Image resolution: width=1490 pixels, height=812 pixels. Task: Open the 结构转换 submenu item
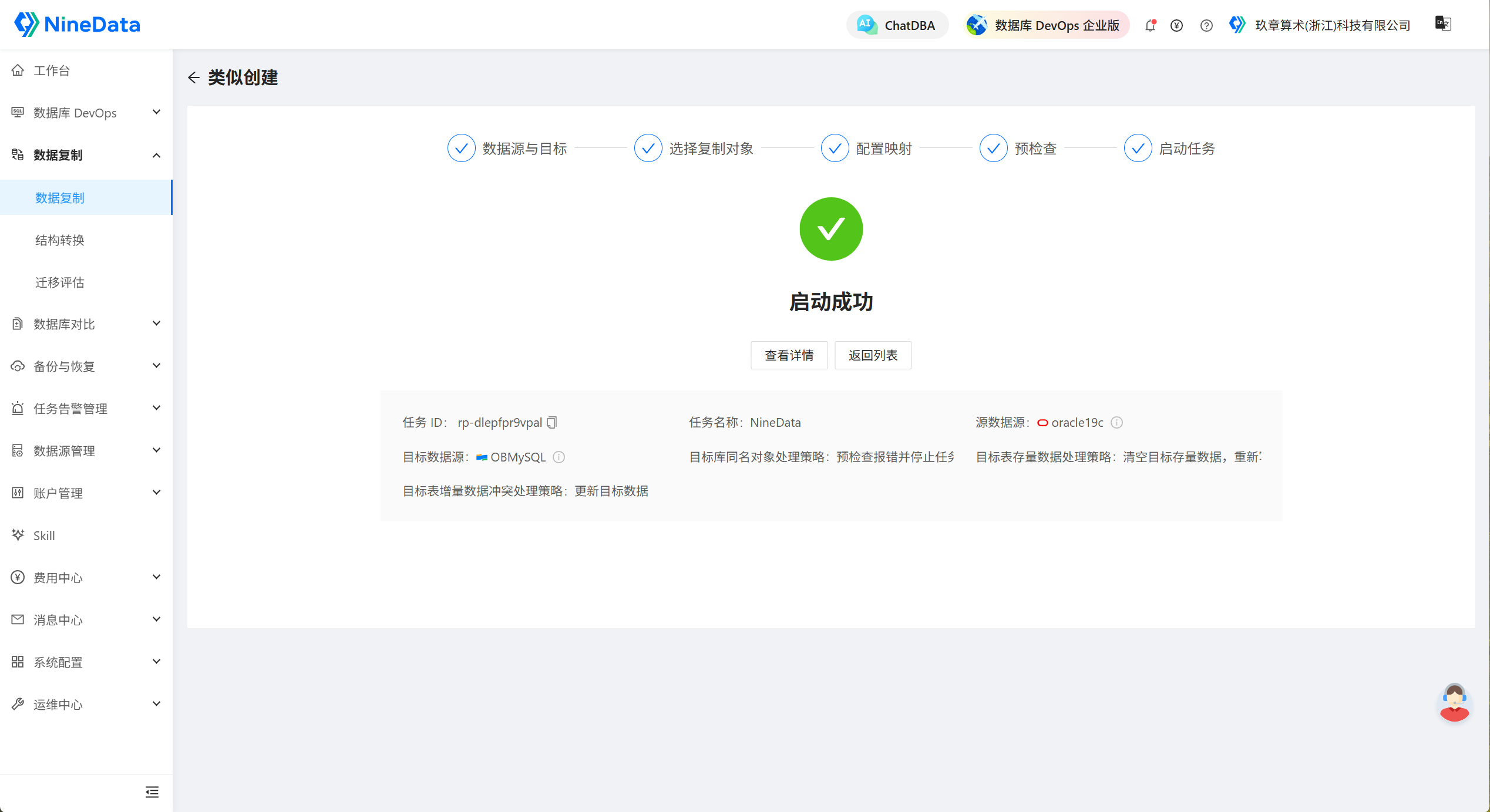(86, 240)
